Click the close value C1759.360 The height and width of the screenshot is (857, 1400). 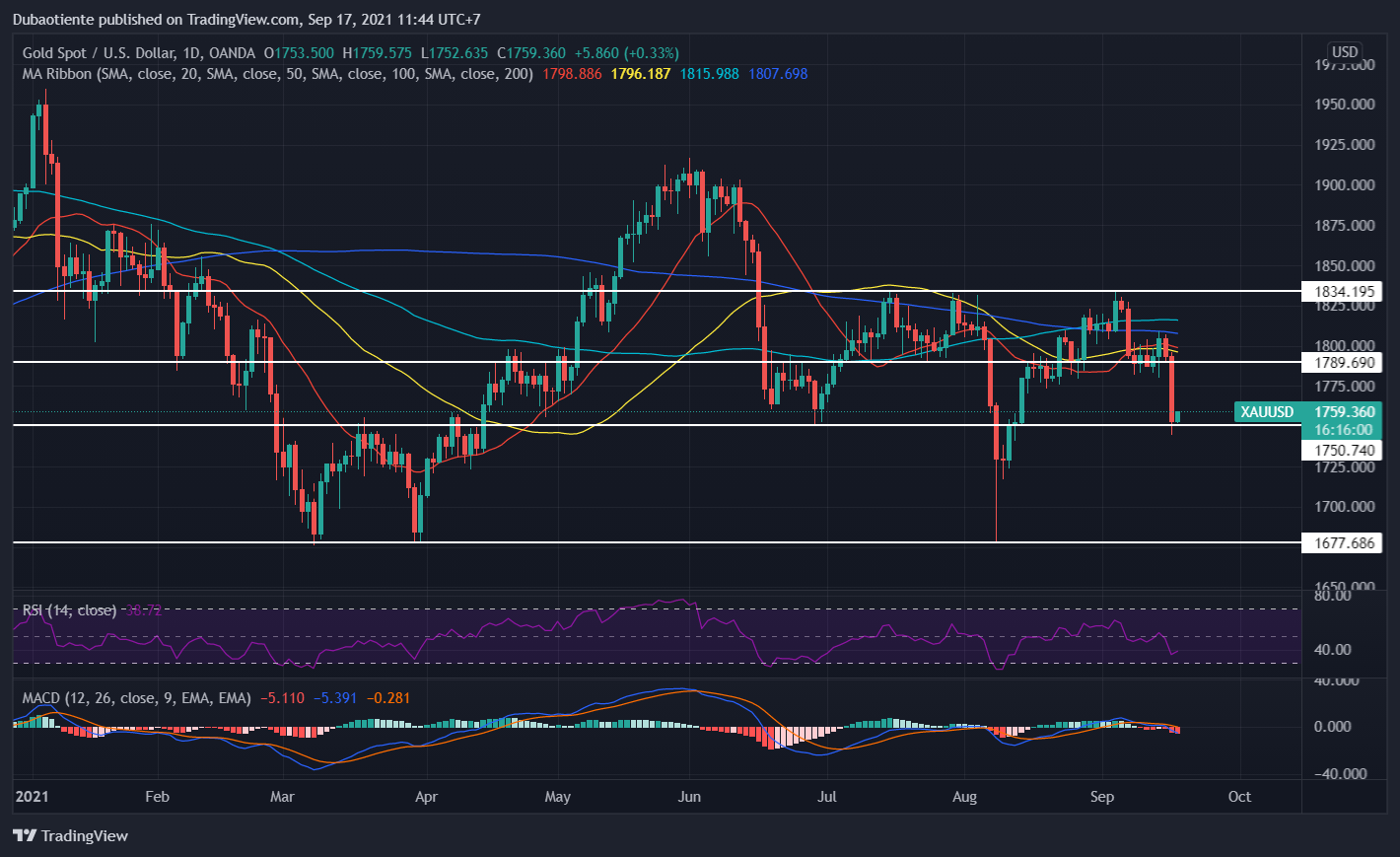pyautogui.click(x=531, y=53)
